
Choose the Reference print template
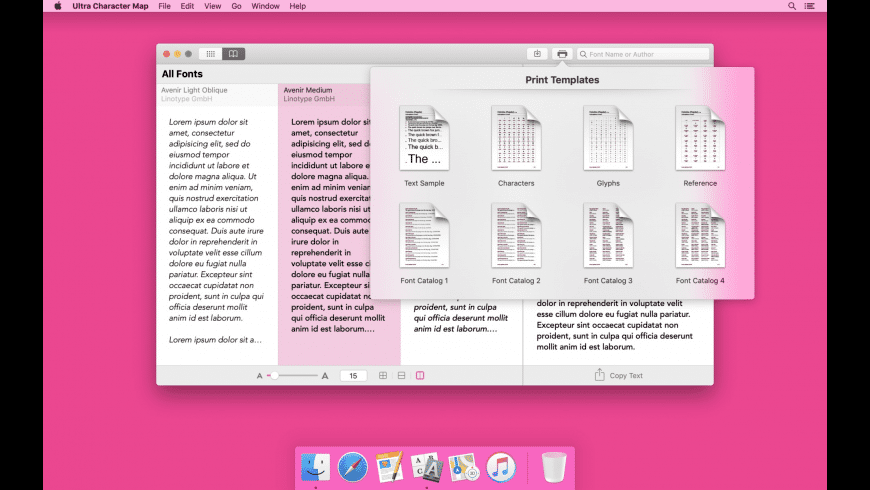point(700,146)
